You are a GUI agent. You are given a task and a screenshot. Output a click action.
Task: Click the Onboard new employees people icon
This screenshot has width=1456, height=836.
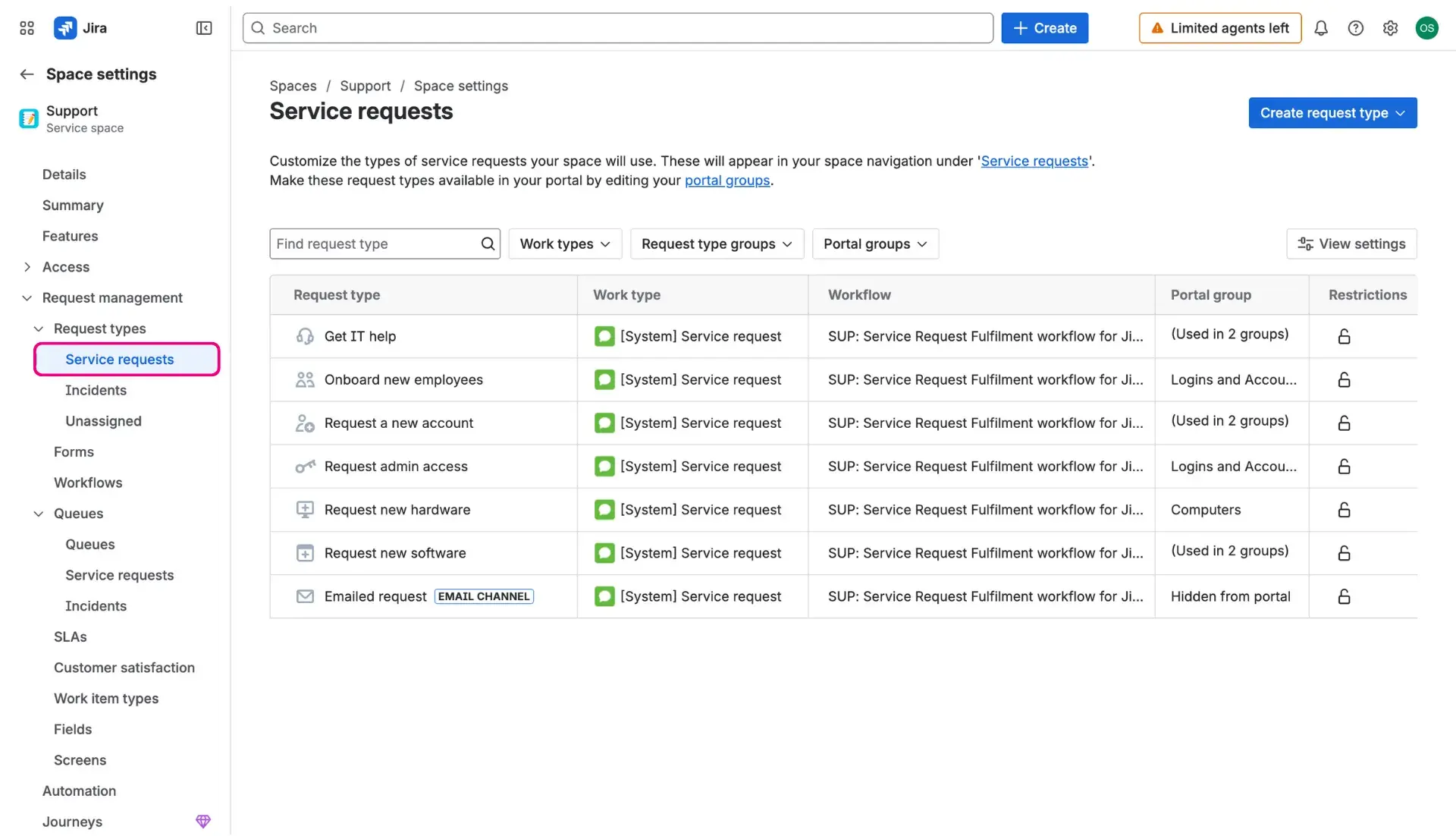(x=305, y=379)
